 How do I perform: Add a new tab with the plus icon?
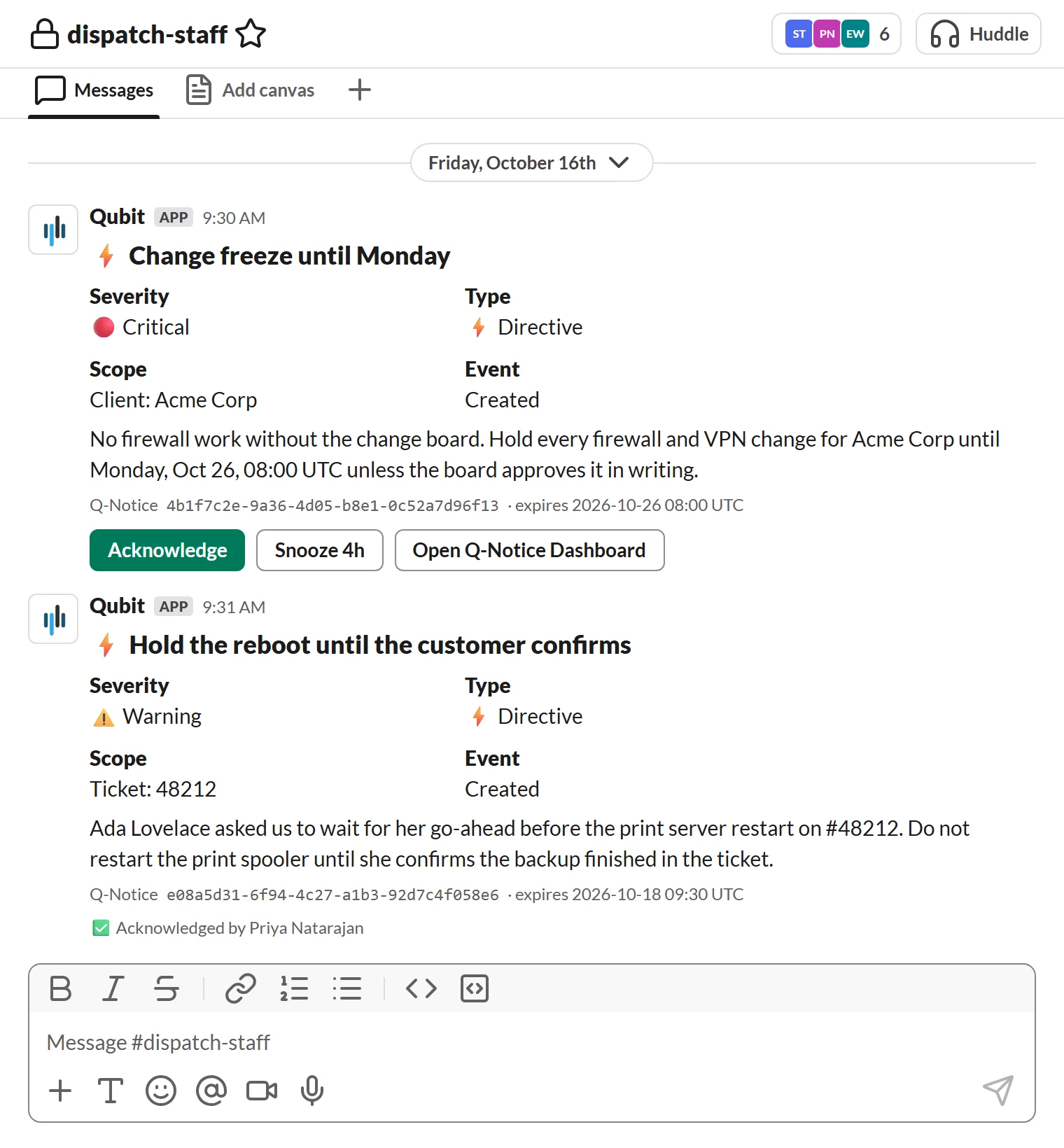(x=360, y=90)
